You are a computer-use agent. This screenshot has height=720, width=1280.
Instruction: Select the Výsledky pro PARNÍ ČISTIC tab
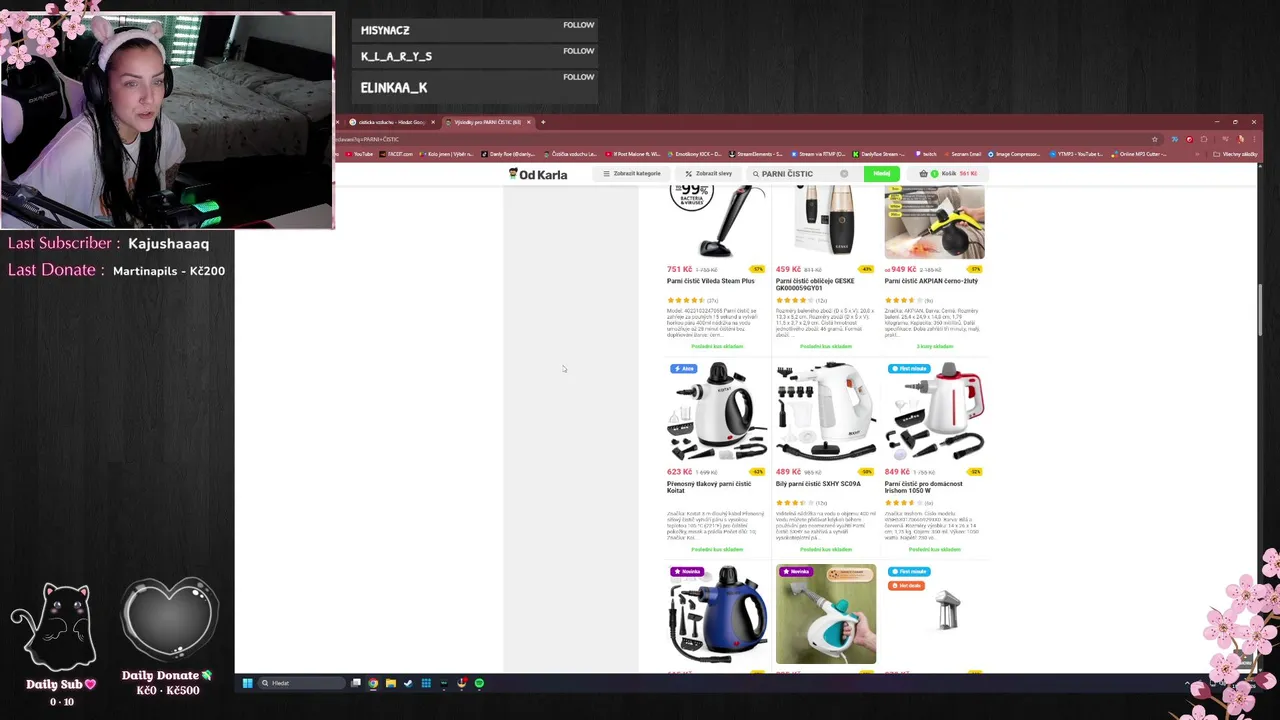coord(488,122)
